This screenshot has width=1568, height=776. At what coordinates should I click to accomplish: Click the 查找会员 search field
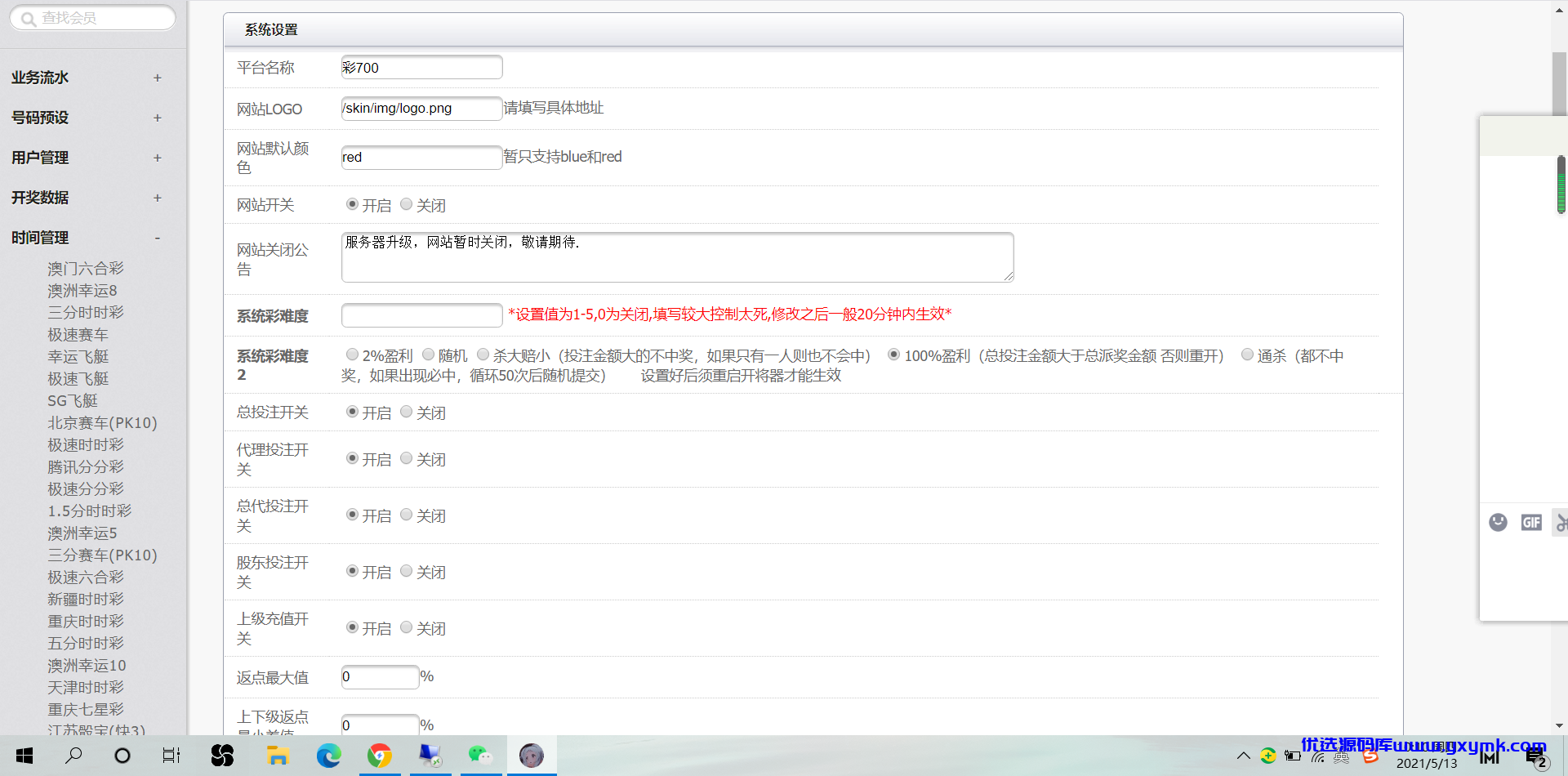click(93, 18)
